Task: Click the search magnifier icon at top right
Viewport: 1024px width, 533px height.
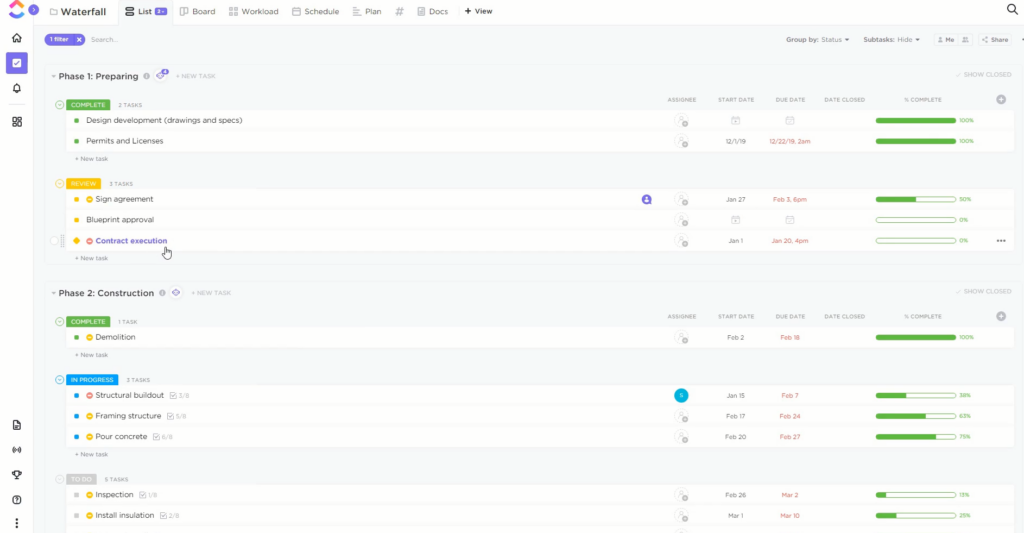Action: (x=1012, y=9)
